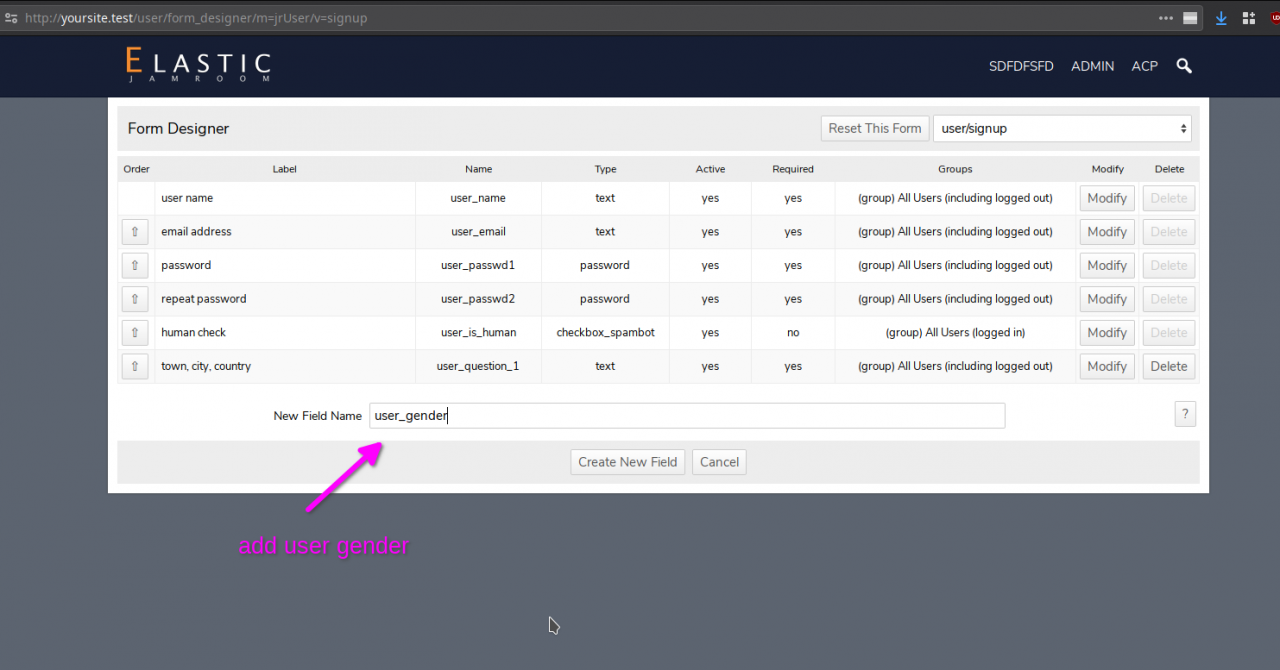
Task: Expand the user/signup form dropdown
Action: (1061, 128)
